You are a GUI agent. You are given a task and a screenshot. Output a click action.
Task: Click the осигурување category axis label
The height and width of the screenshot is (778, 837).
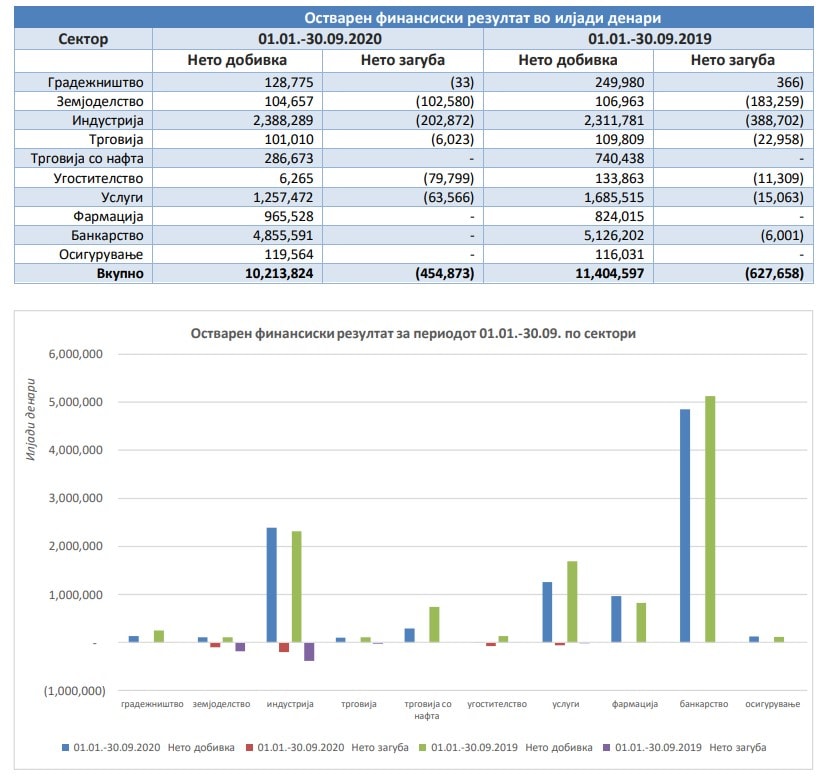pos(773,704)
